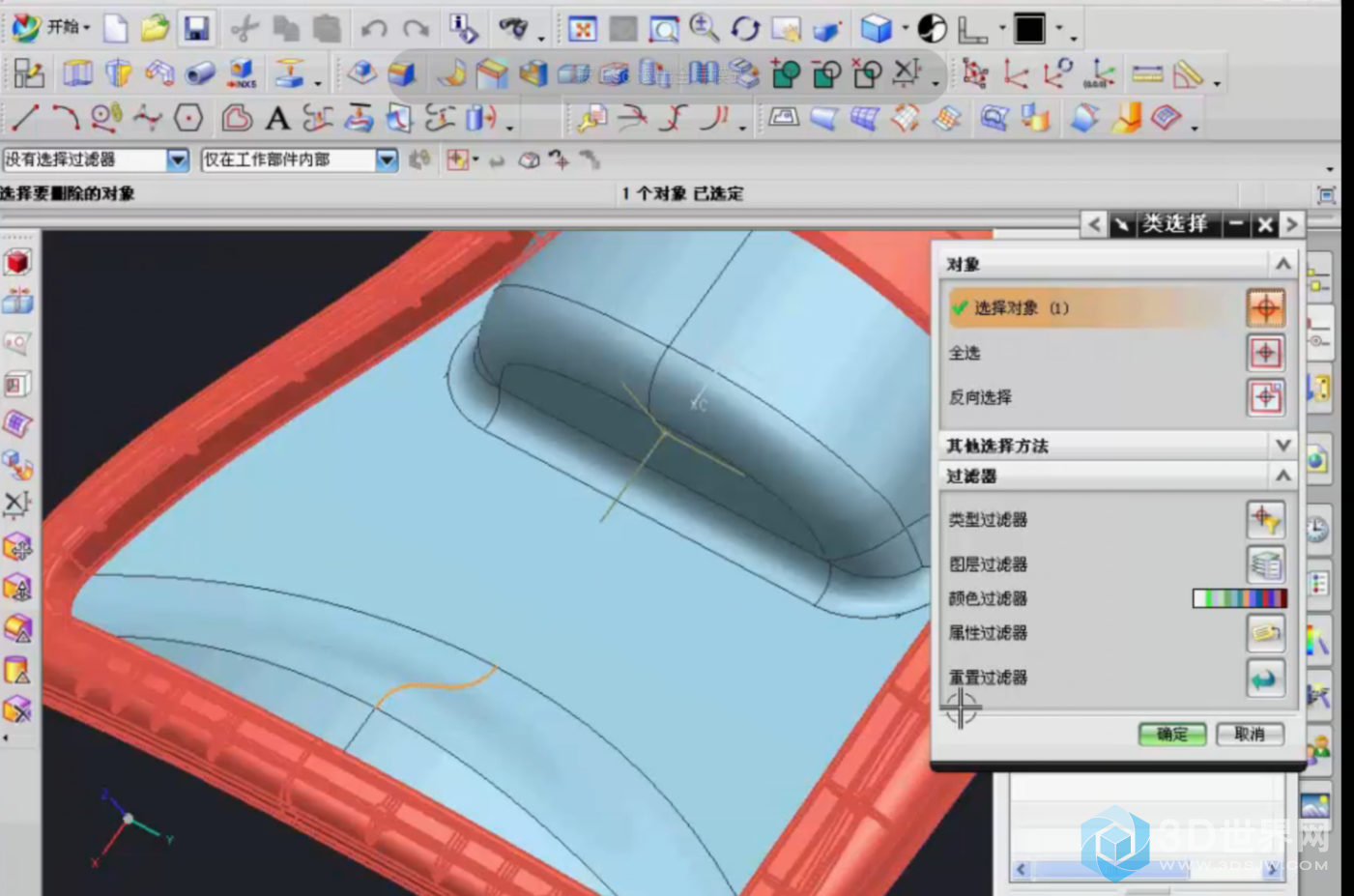The width and height of the screenshot is (1354, 896).
Task: Click the 重置过滤器 reset filter button
Action: click(1265, 678)
